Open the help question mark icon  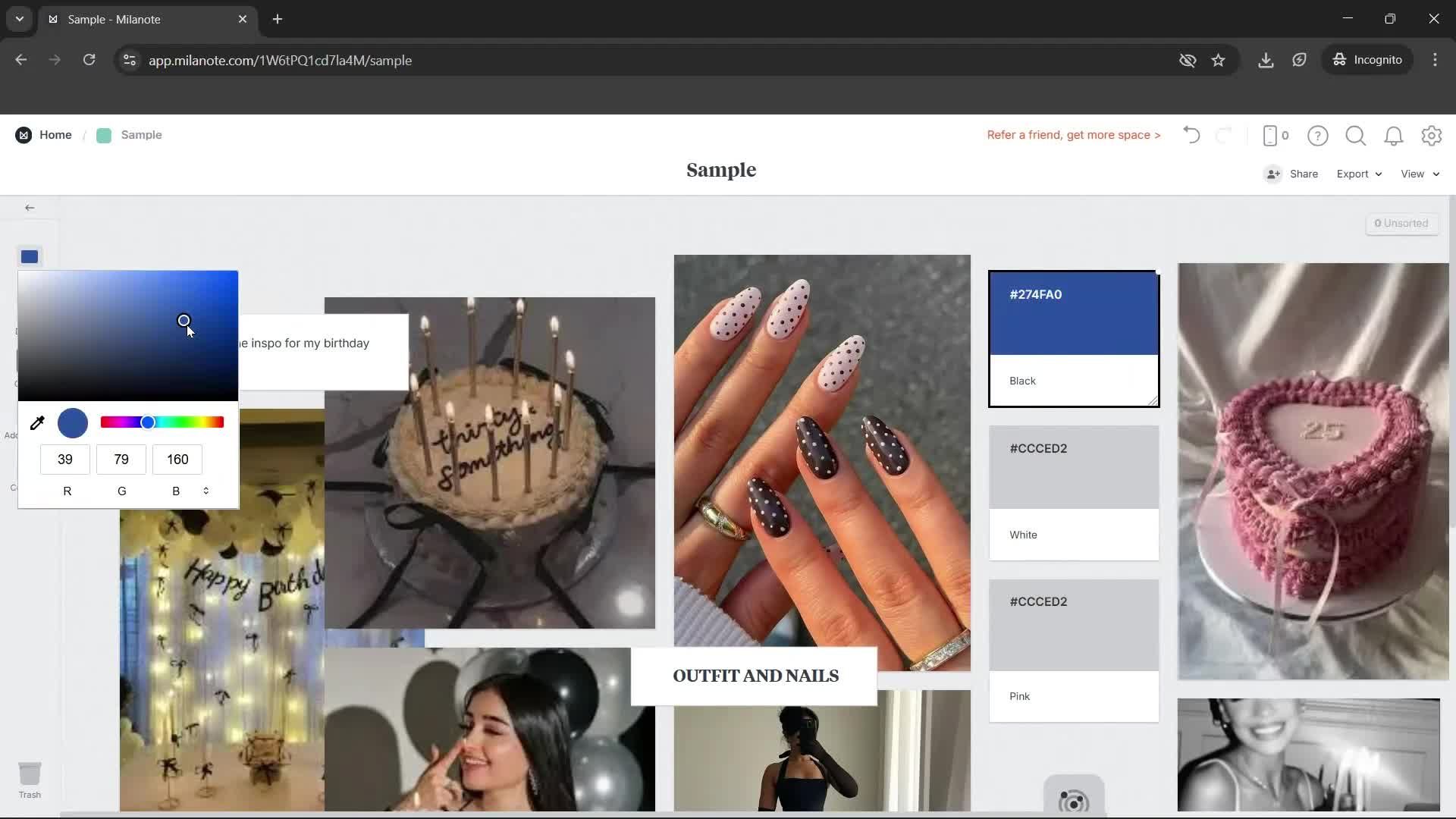click(1318, 135)
